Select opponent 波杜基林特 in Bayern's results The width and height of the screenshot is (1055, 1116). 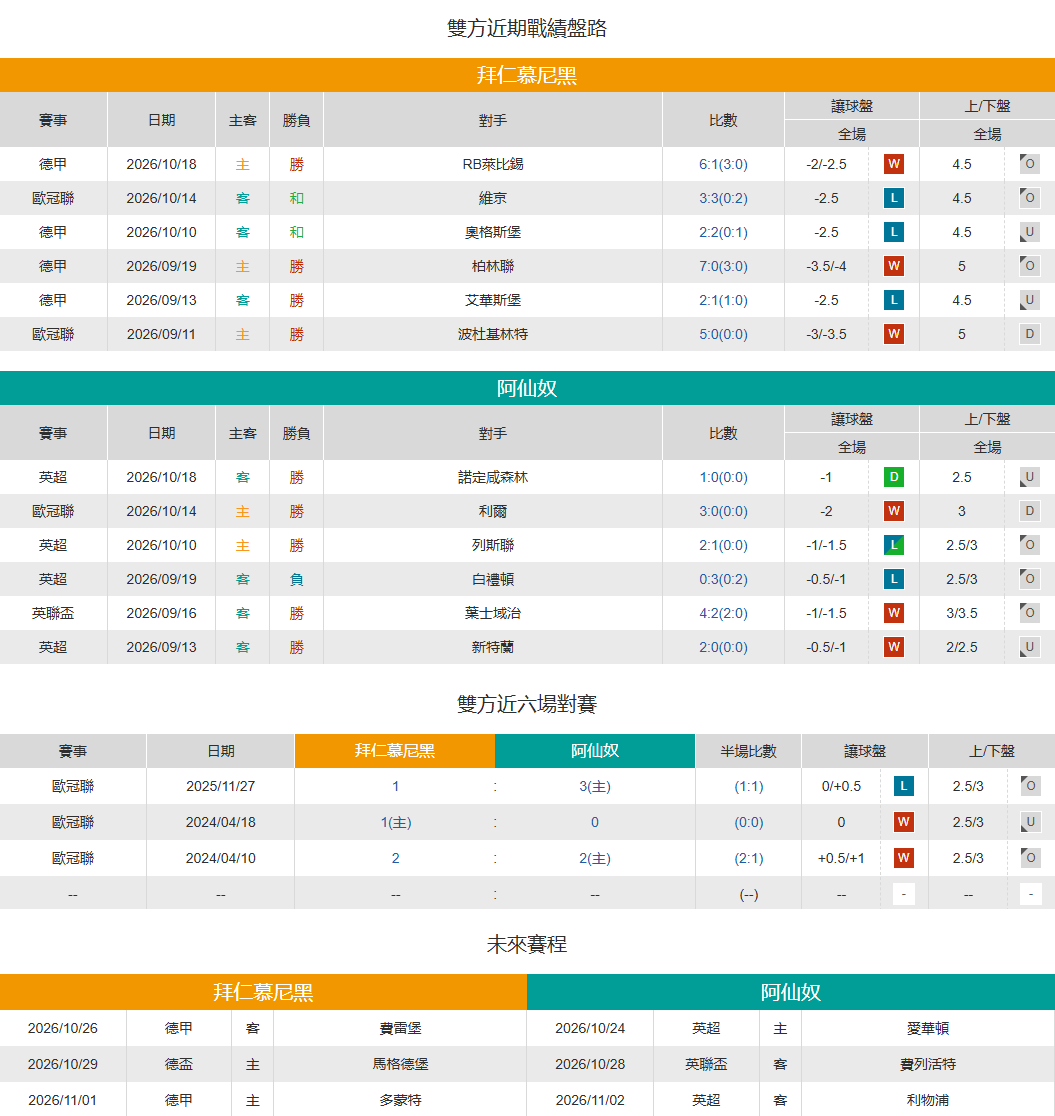coord(493,334)
